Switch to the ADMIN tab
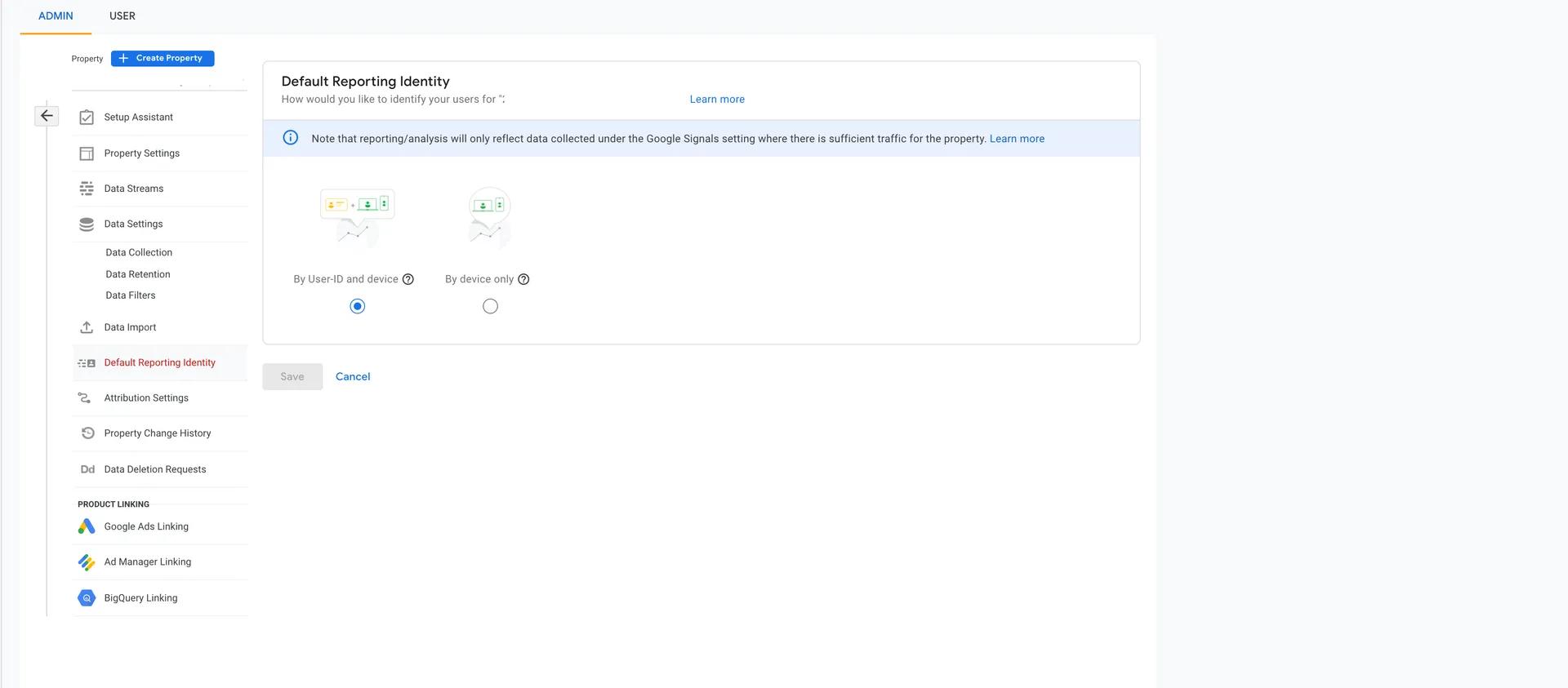 56,16
